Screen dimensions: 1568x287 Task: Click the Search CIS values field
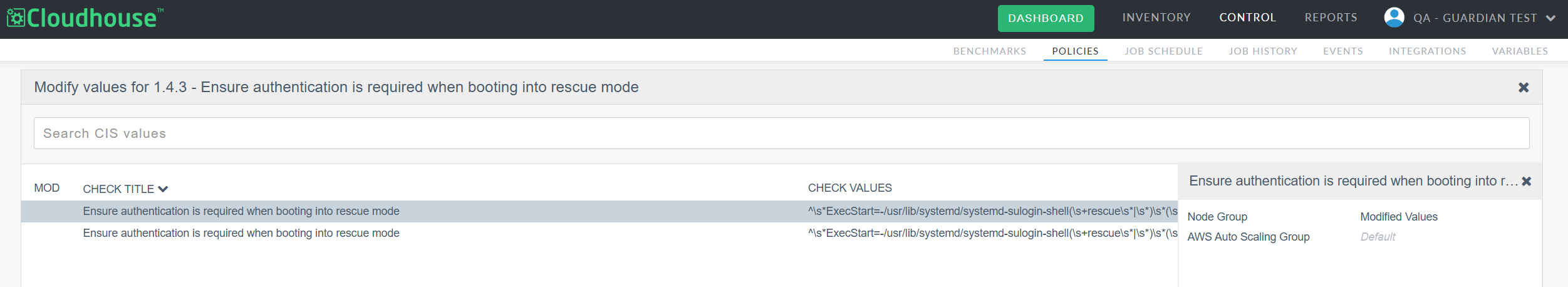point(781,133)
